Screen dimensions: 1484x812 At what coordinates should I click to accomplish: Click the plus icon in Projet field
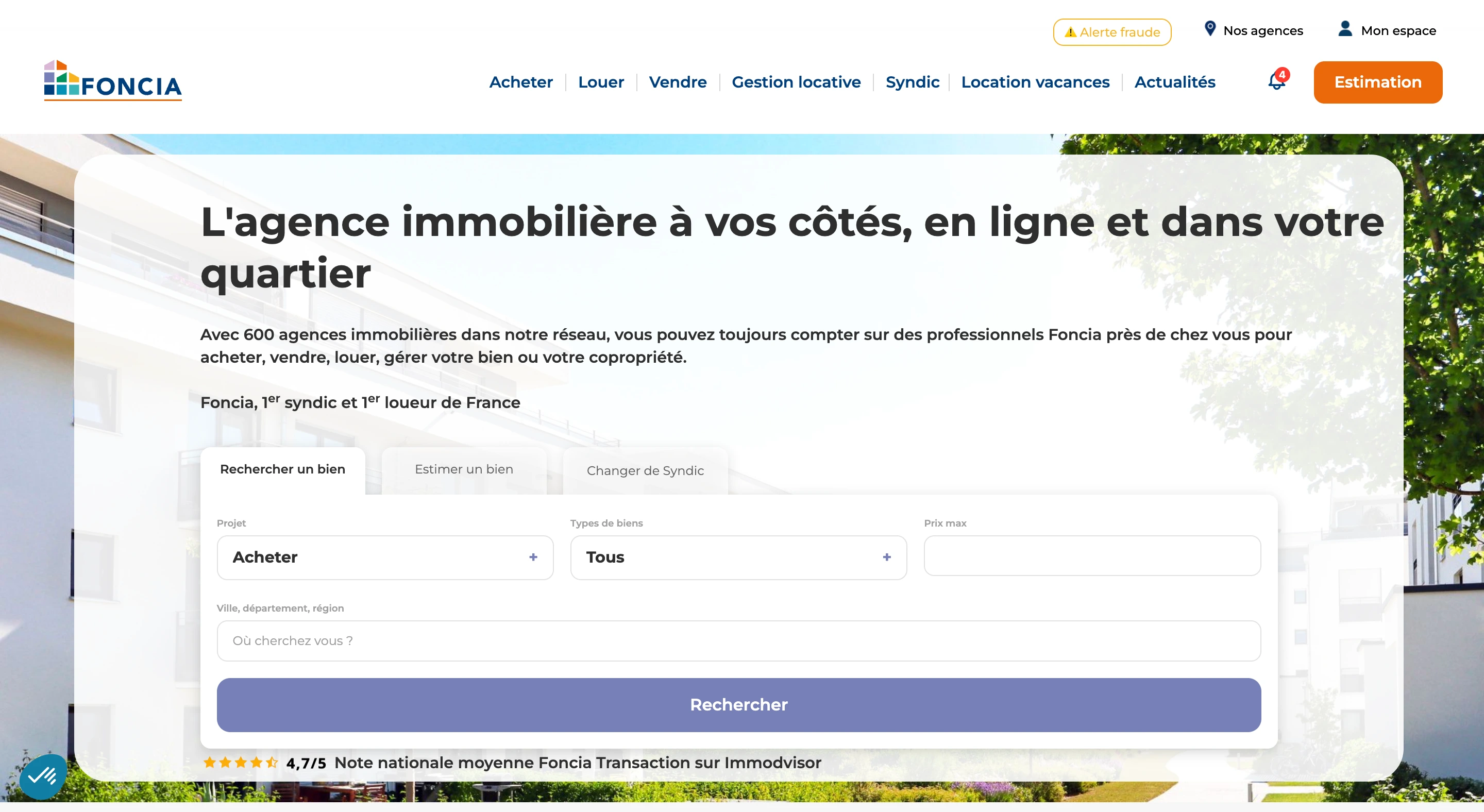533,557
